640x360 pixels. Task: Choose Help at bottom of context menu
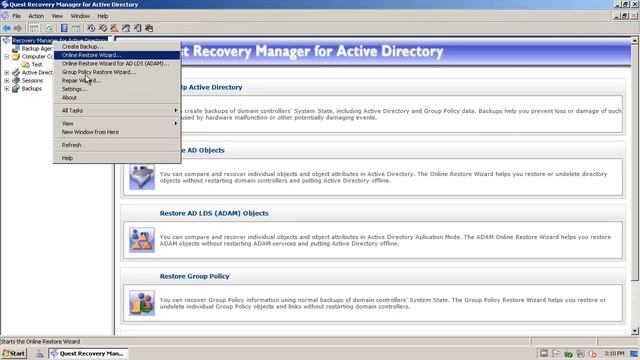pyautogui.click(x=117, y=158)
